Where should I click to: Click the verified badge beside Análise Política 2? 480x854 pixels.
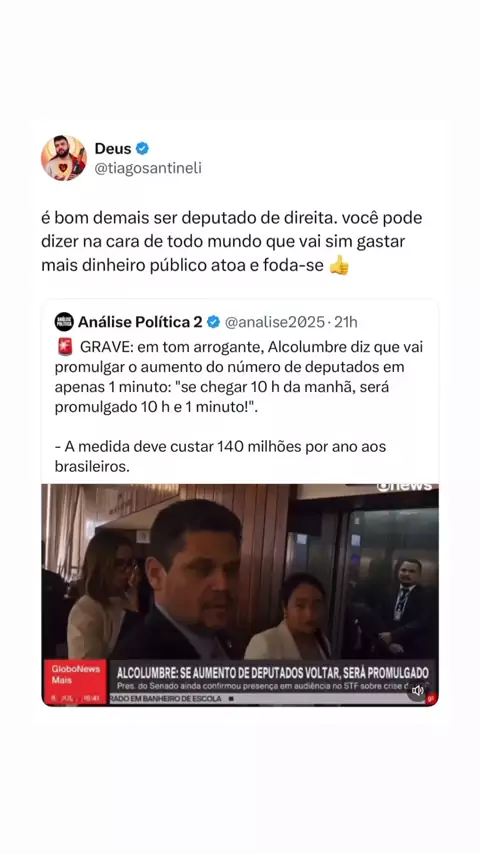pos(214,322)
